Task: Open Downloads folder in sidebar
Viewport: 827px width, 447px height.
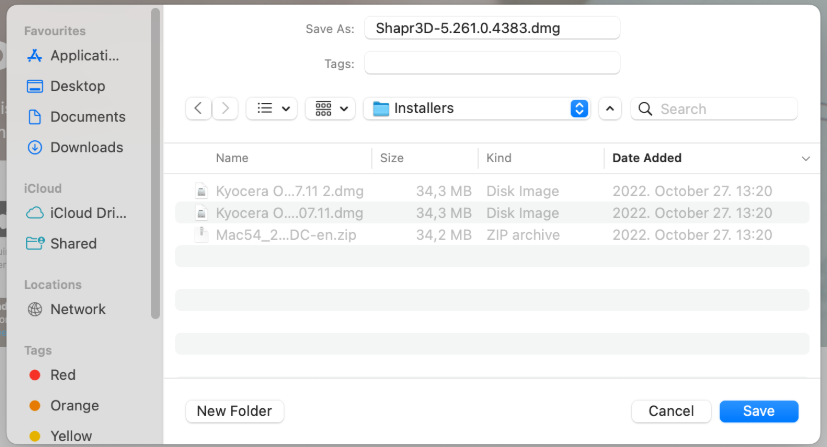Action: 86,147
